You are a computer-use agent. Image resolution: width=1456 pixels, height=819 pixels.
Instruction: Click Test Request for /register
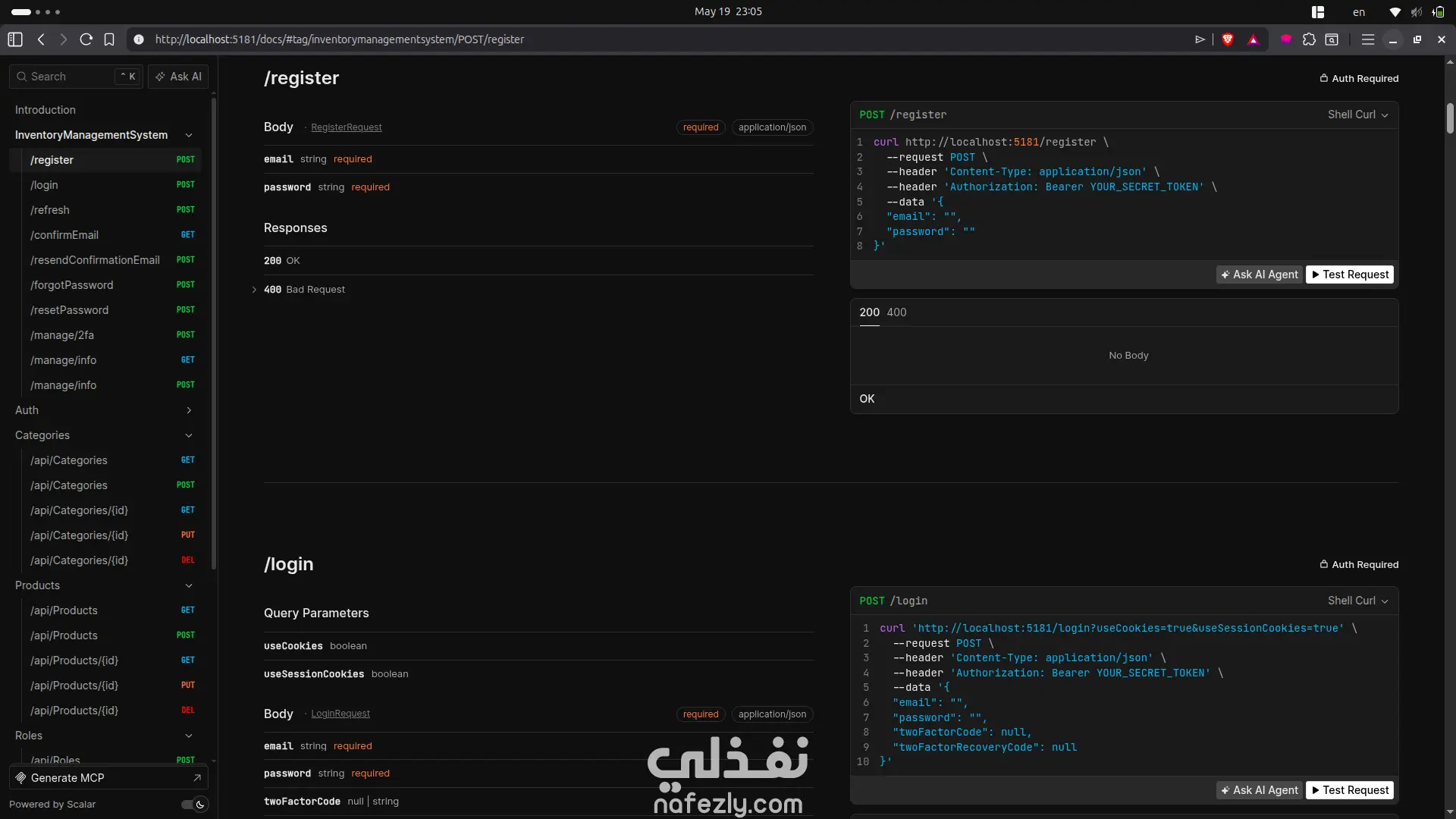[1350, 275]
